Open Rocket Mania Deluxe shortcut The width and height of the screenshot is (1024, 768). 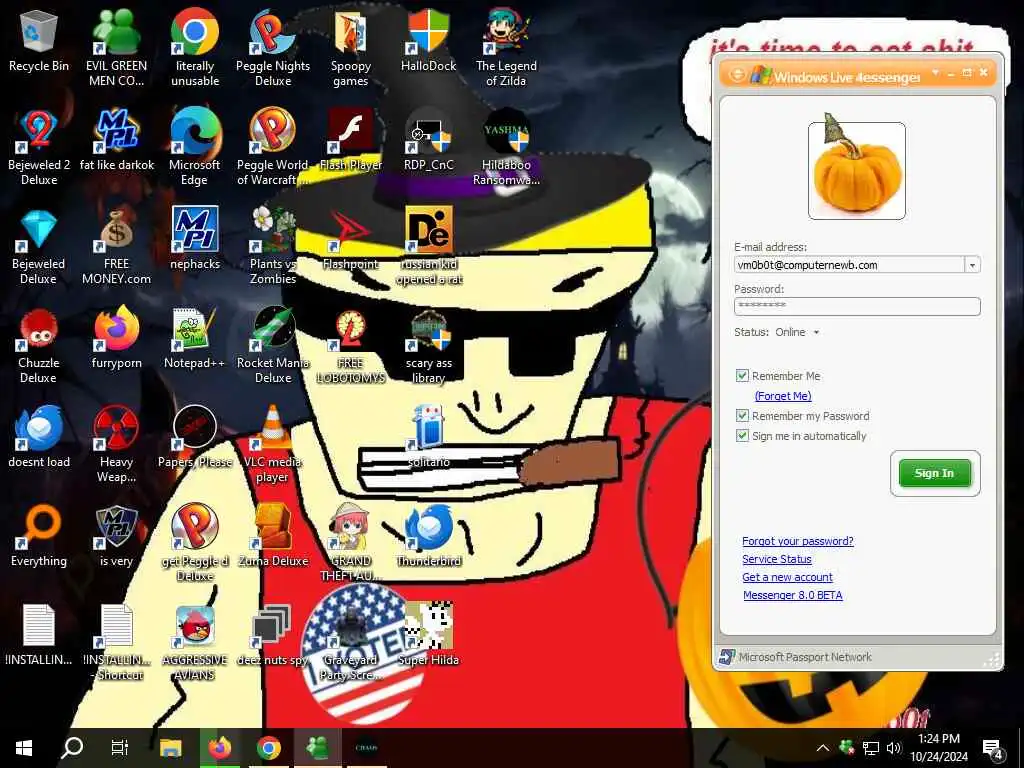[x=273, y=345]
